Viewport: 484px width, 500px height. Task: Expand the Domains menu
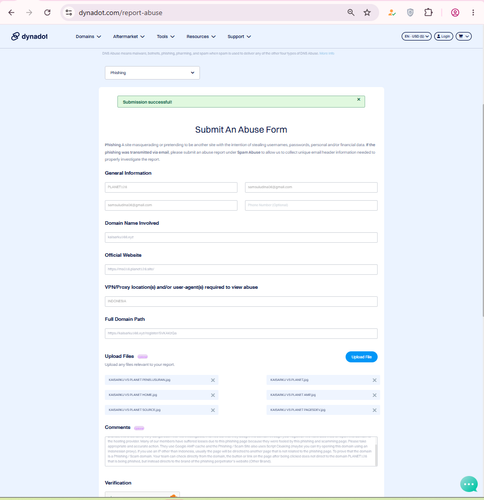88,36
